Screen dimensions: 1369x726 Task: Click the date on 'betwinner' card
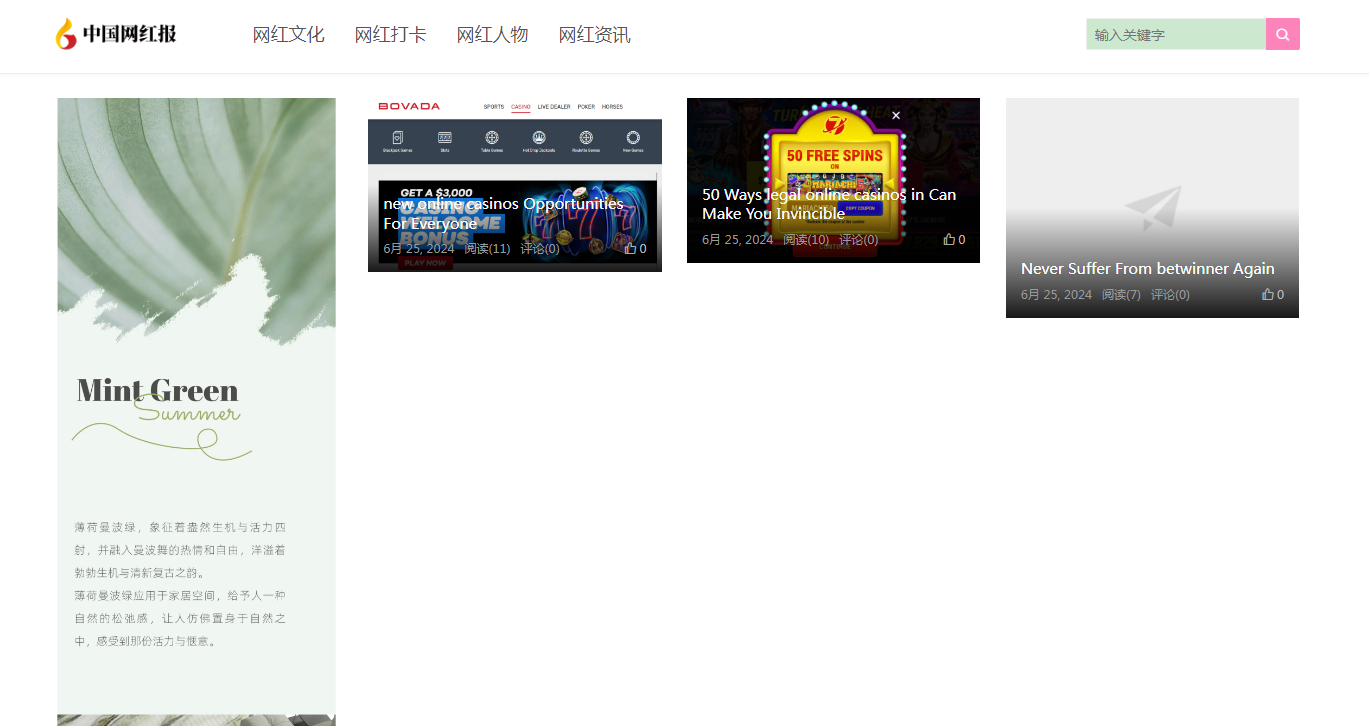point(1056,294)
